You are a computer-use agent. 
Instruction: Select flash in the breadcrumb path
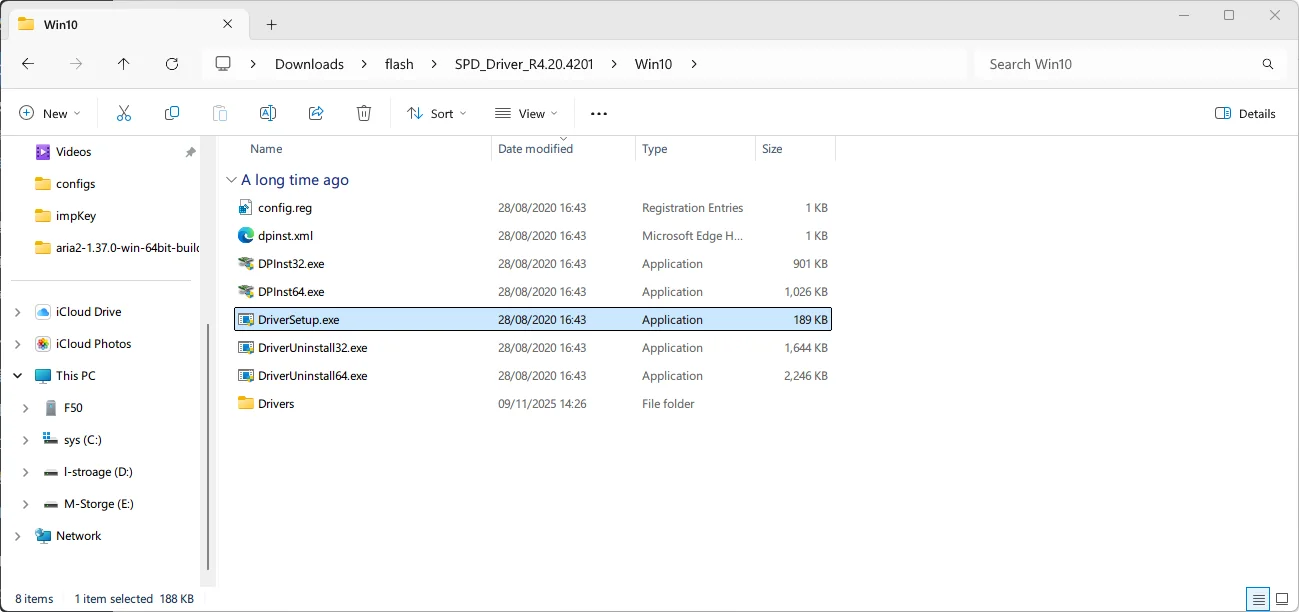(399, 64)
